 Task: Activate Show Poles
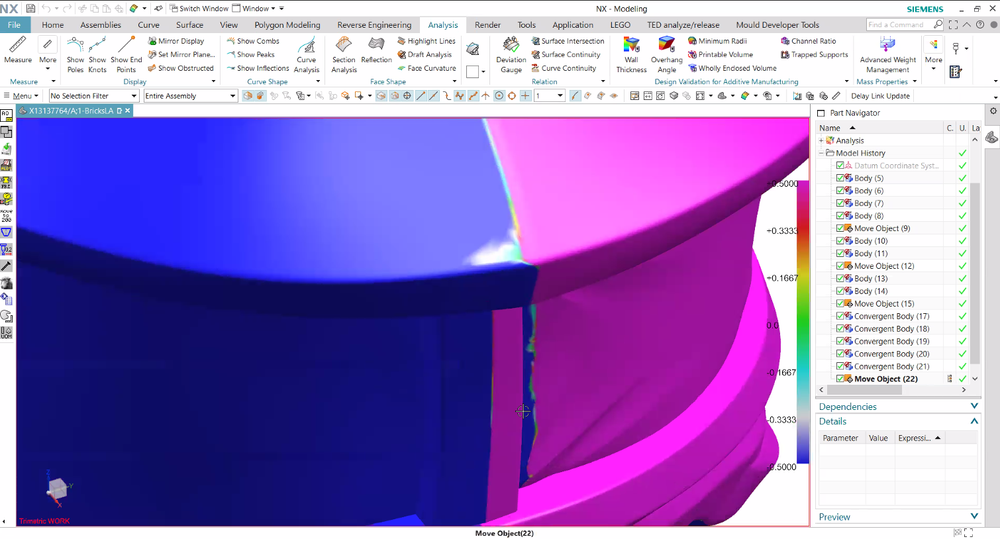75,54
